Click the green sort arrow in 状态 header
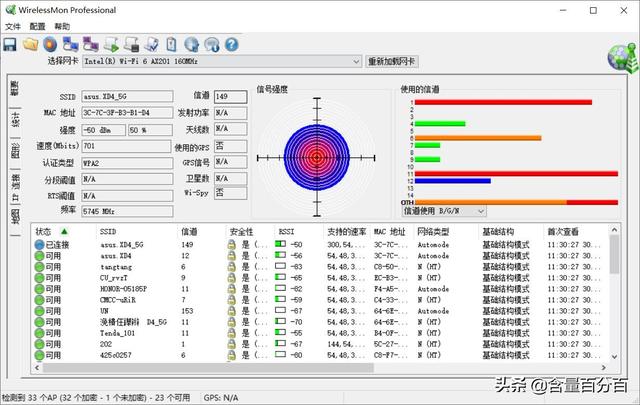Image resolution: width=640 pixels, height=405 pixels. [x=64, y=231]
